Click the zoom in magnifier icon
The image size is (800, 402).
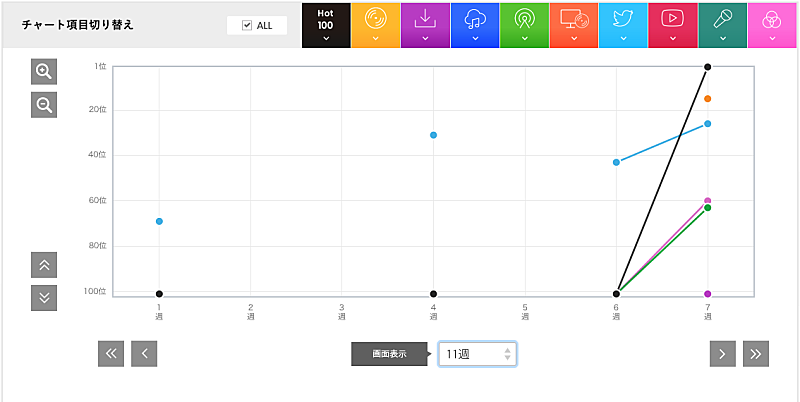[44, 71]
